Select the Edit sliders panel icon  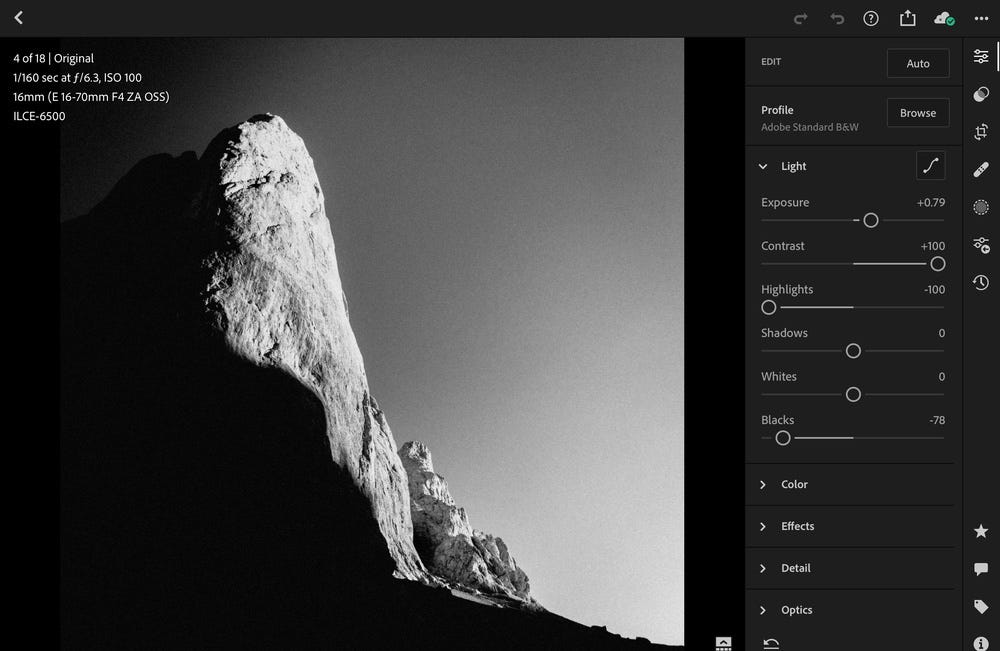coord(981,57)
